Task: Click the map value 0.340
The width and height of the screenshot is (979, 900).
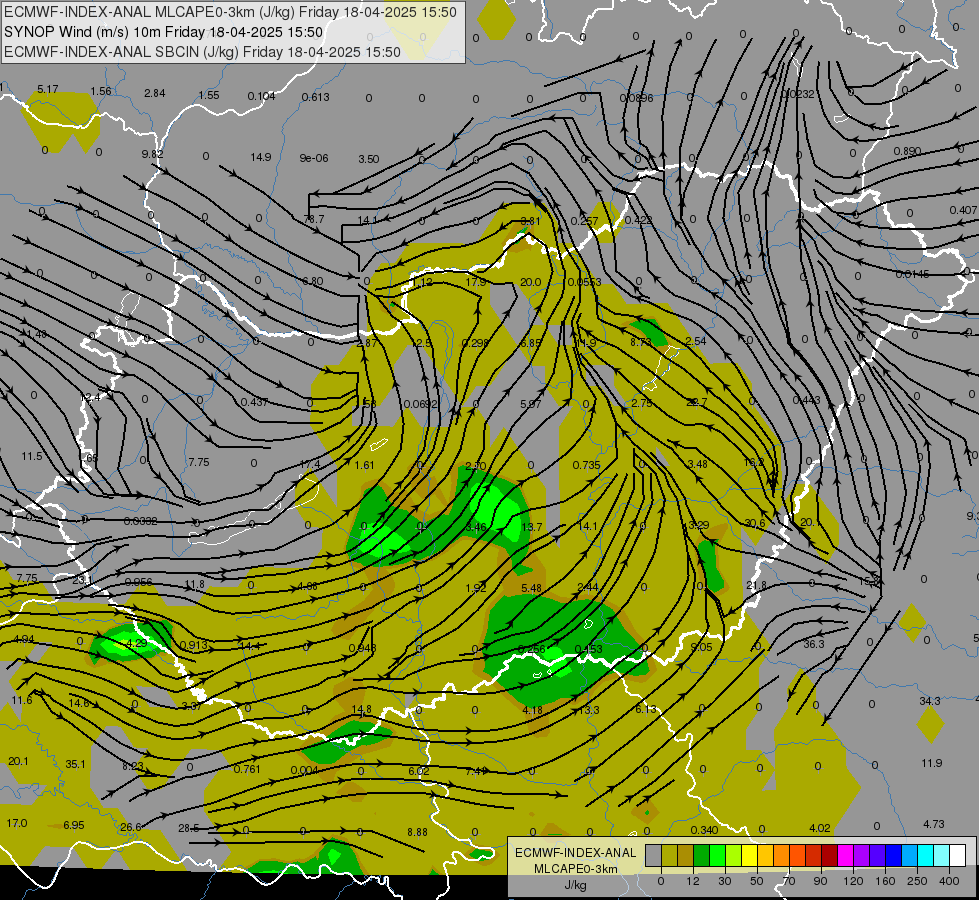Action: point(704,829)
